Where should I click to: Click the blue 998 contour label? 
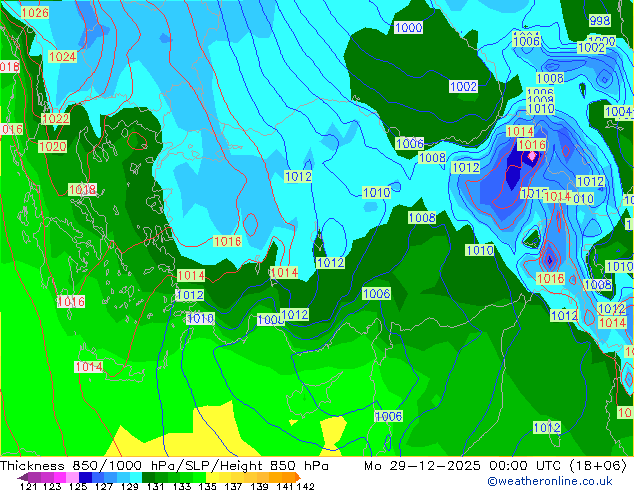pos(600,20)
